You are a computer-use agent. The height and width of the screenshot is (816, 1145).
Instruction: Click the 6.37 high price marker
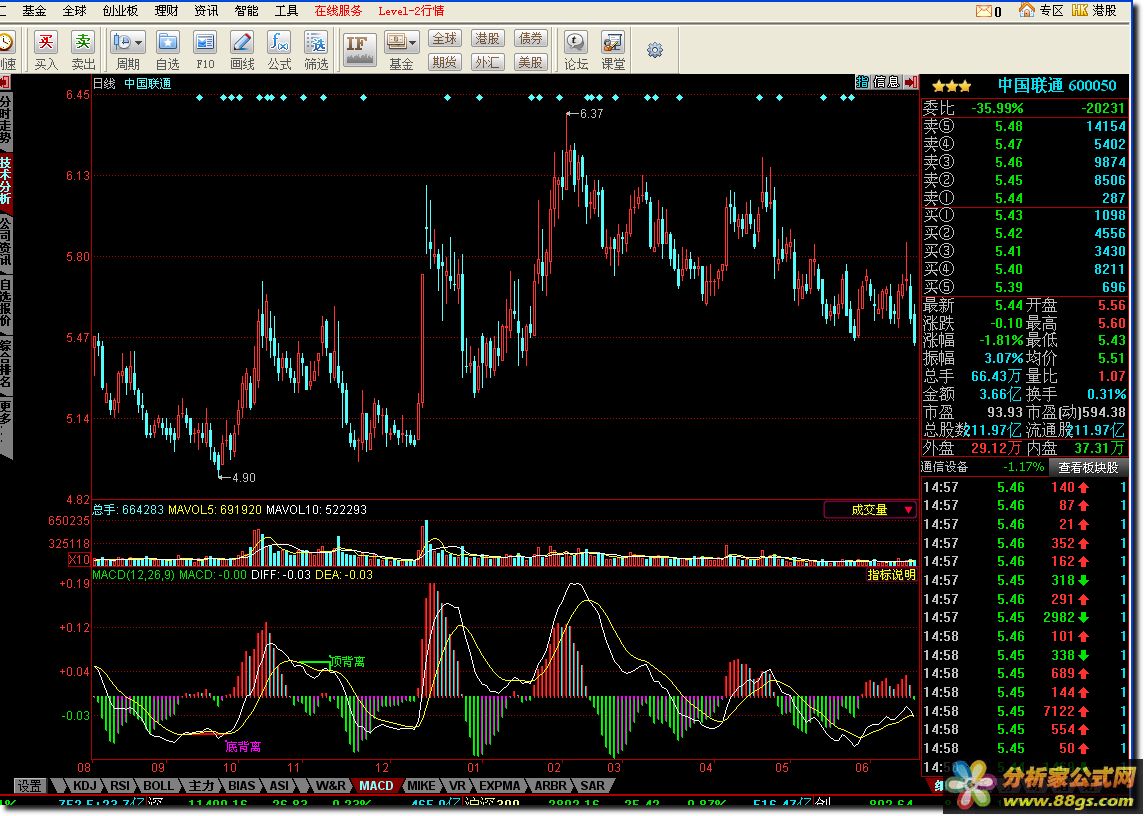coord(591,114)
